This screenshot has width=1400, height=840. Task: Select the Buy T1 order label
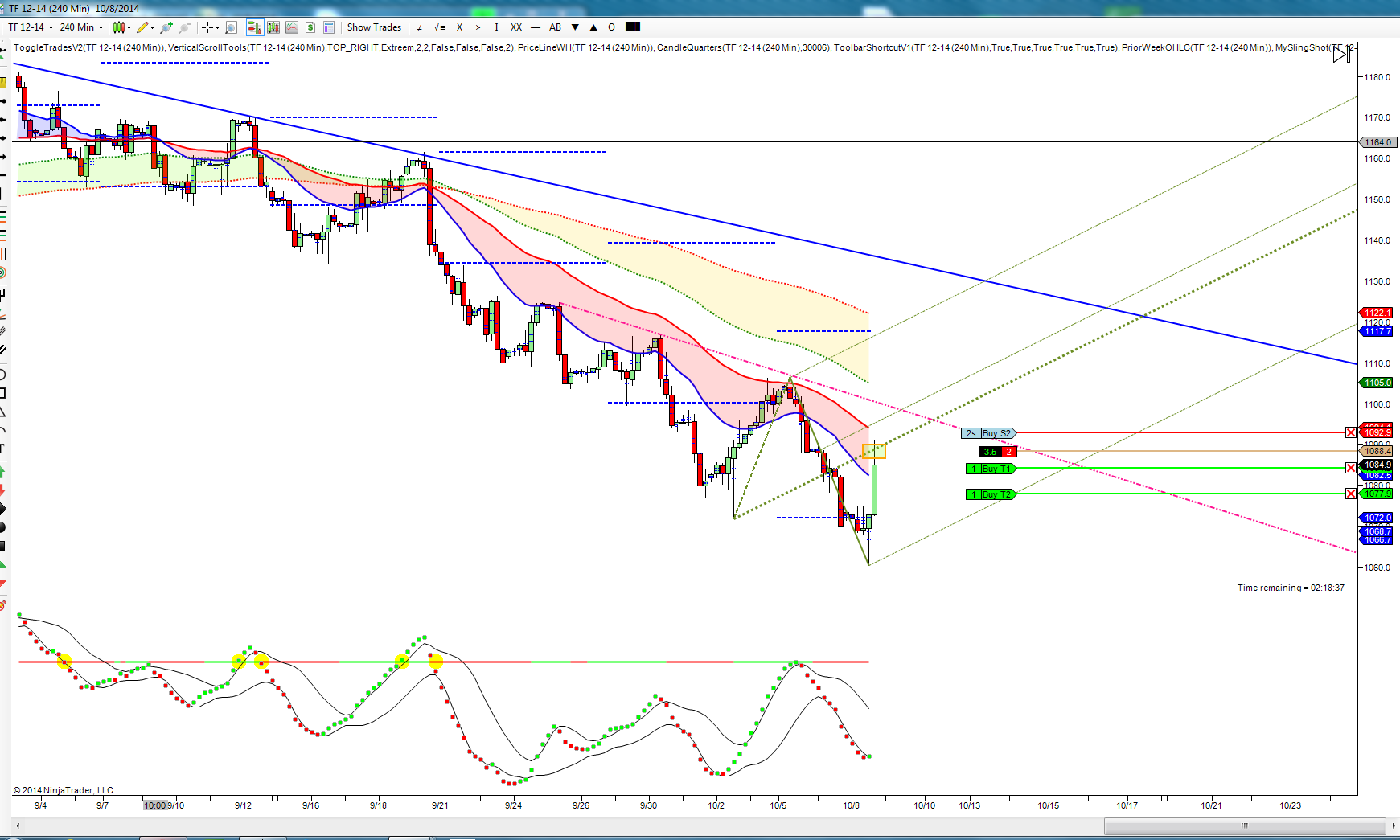point(991,469)
